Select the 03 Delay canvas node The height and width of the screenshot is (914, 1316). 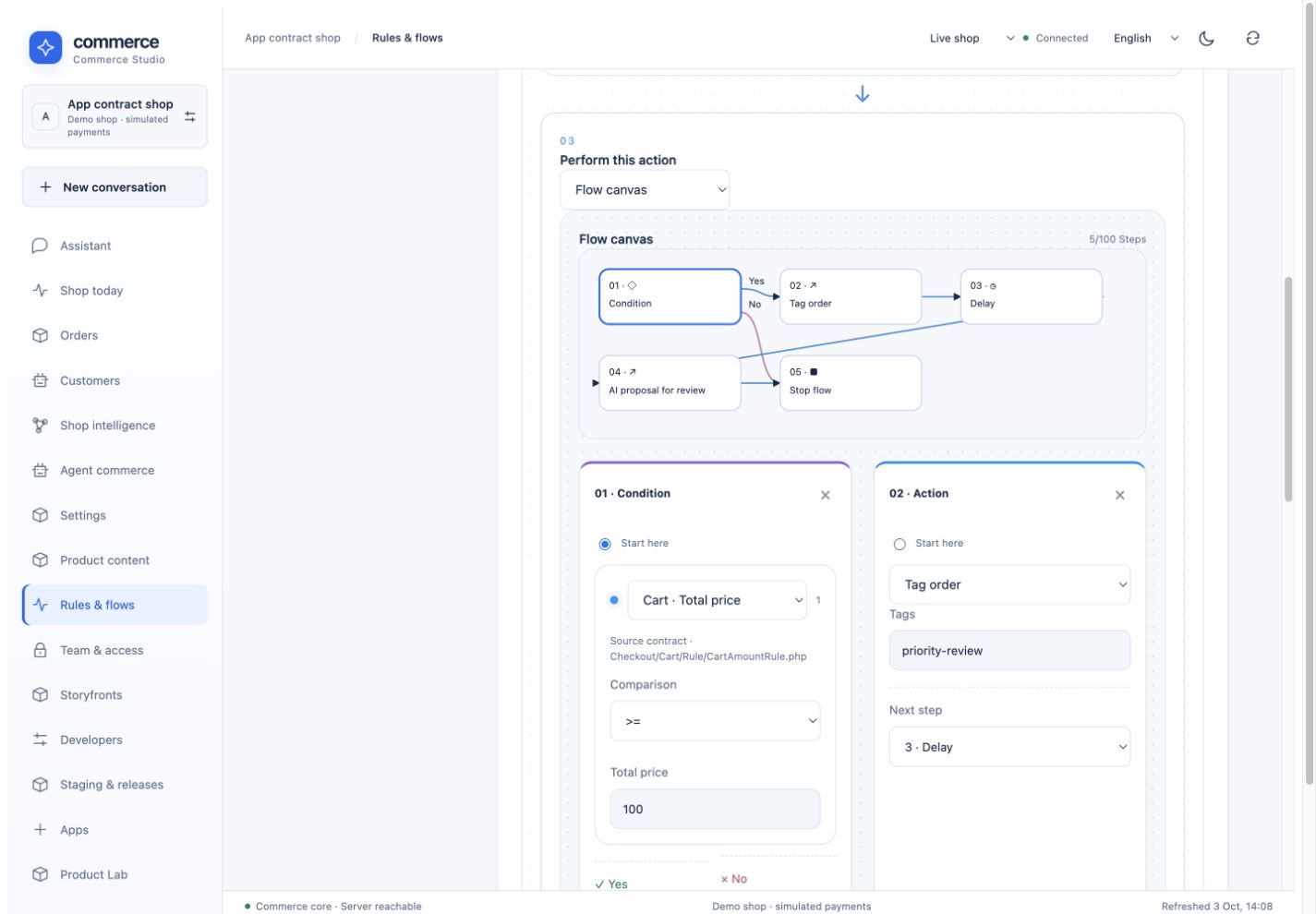[1032, 296]
